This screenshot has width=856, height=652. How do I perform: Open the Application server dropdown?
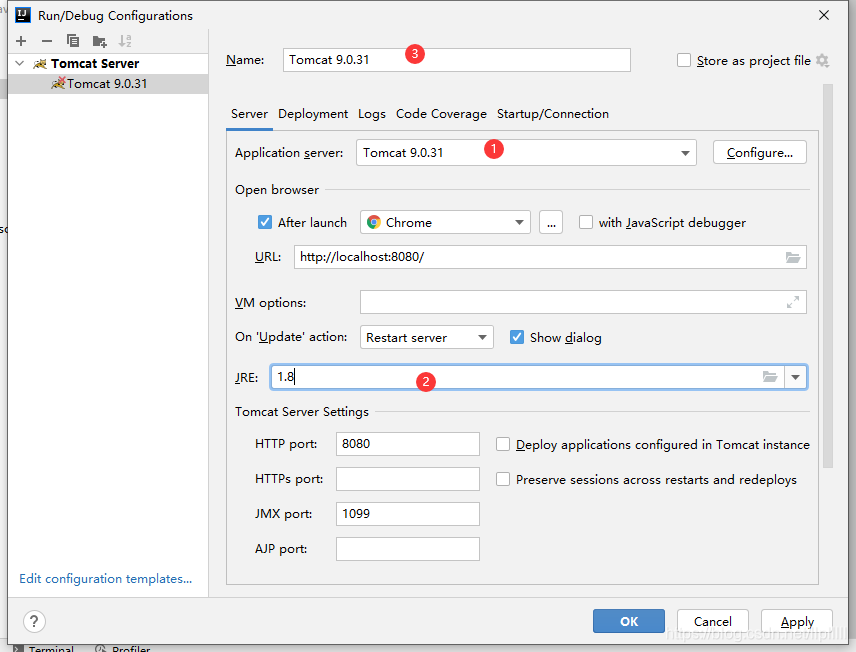pyautogui.click(x=526, y=153)
